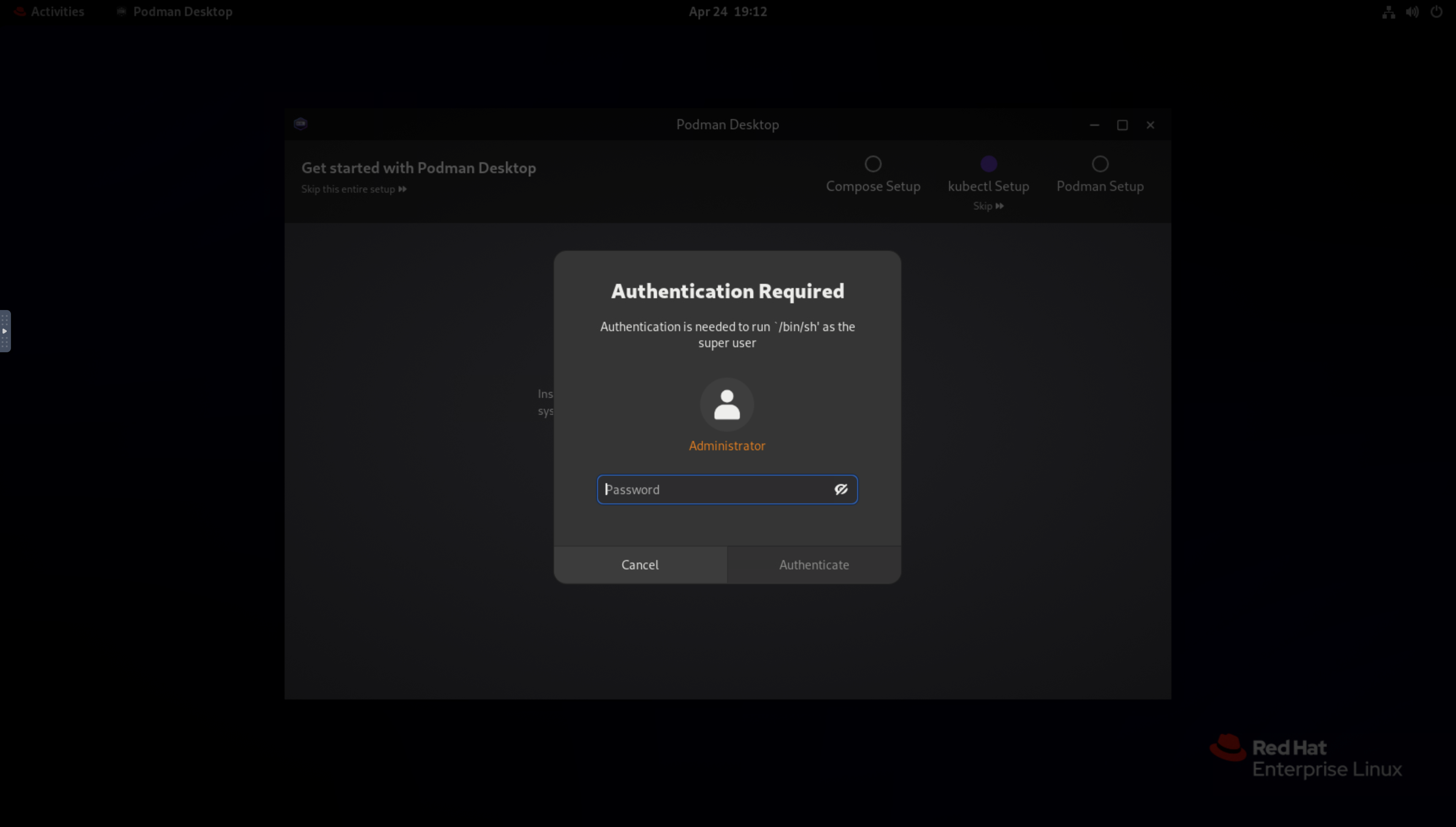The width and height of the screenshot is (1456, 827).
Task: Open the power menu icon
Action: (1436, 11)
